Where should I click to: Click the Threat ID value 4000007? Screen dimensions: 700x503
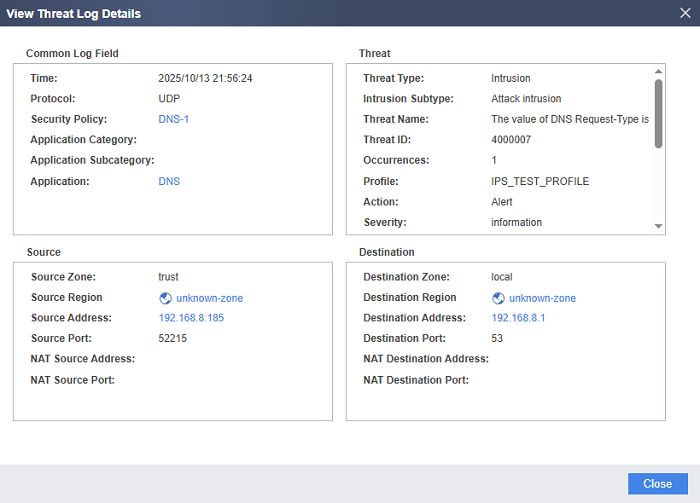tap(513, 140)
